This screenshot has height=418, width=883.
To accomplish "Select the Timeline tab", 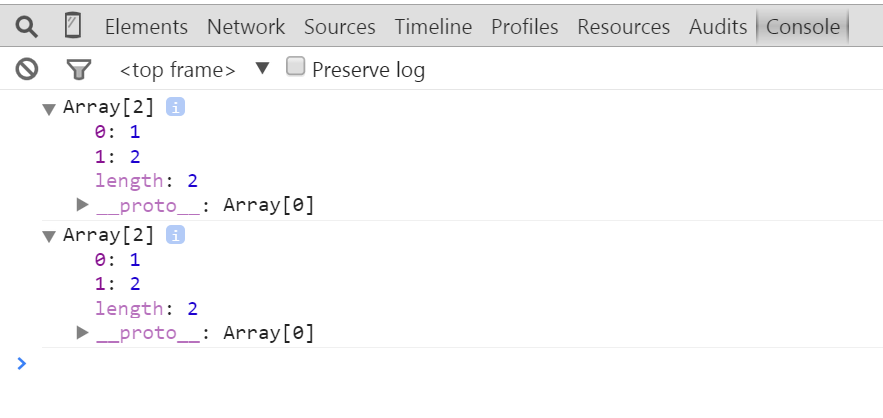I will [x=433, y=27].
